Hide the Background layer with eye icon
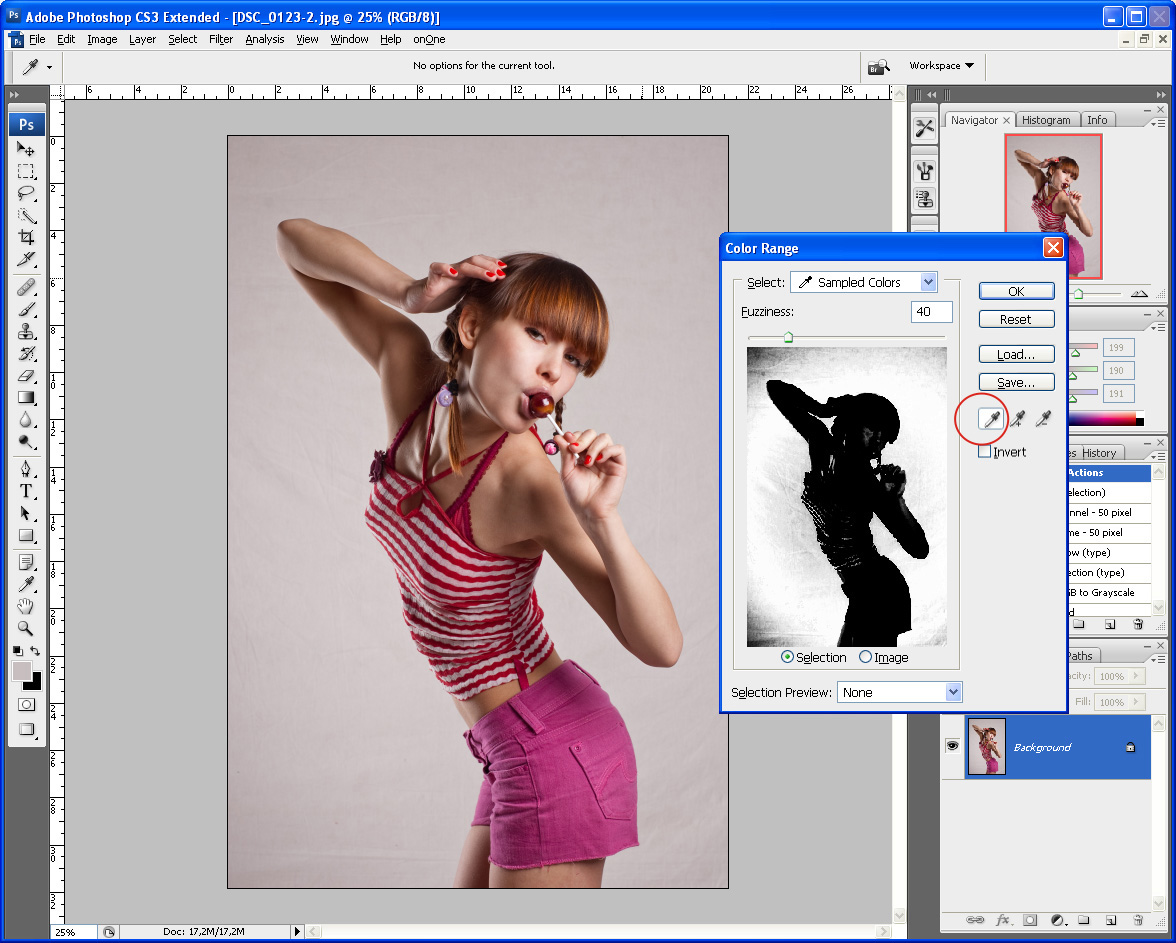 pos(952,746)
